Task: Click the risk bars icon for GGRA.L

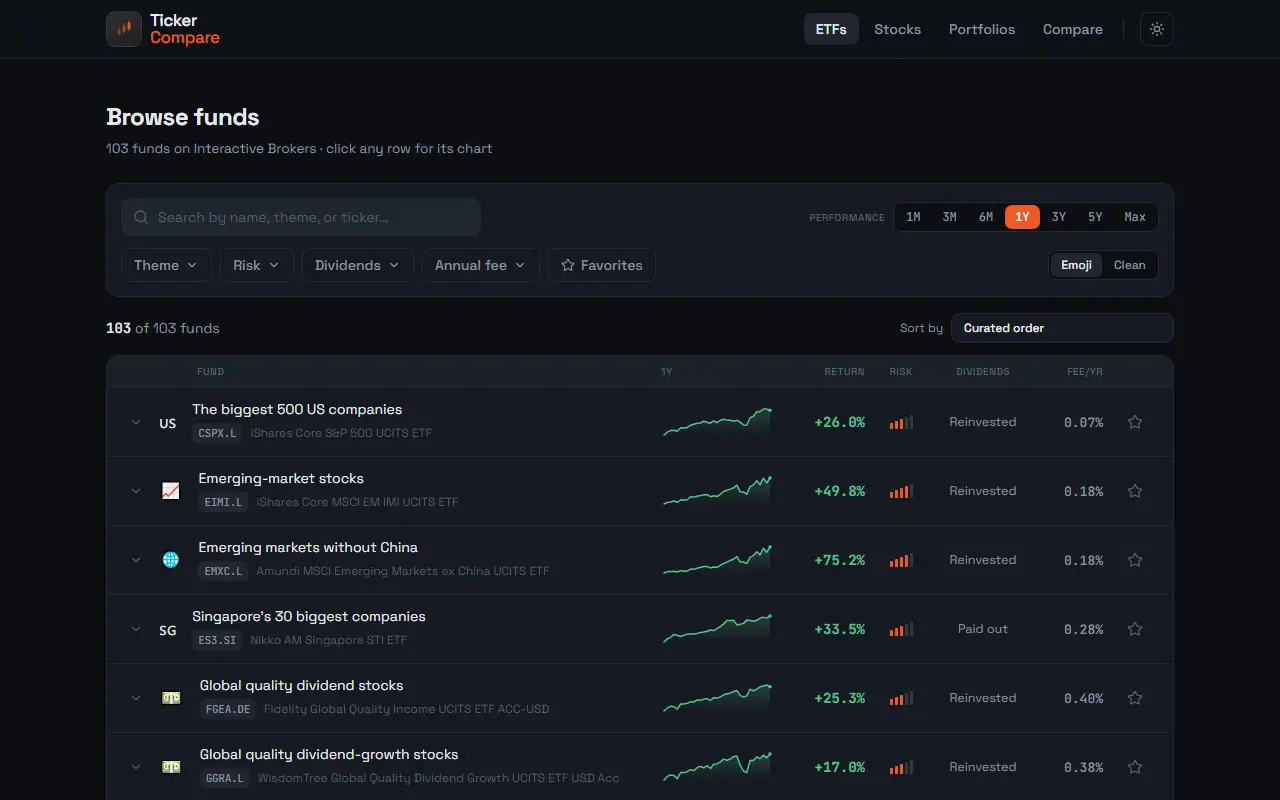Action: point(901,767)
